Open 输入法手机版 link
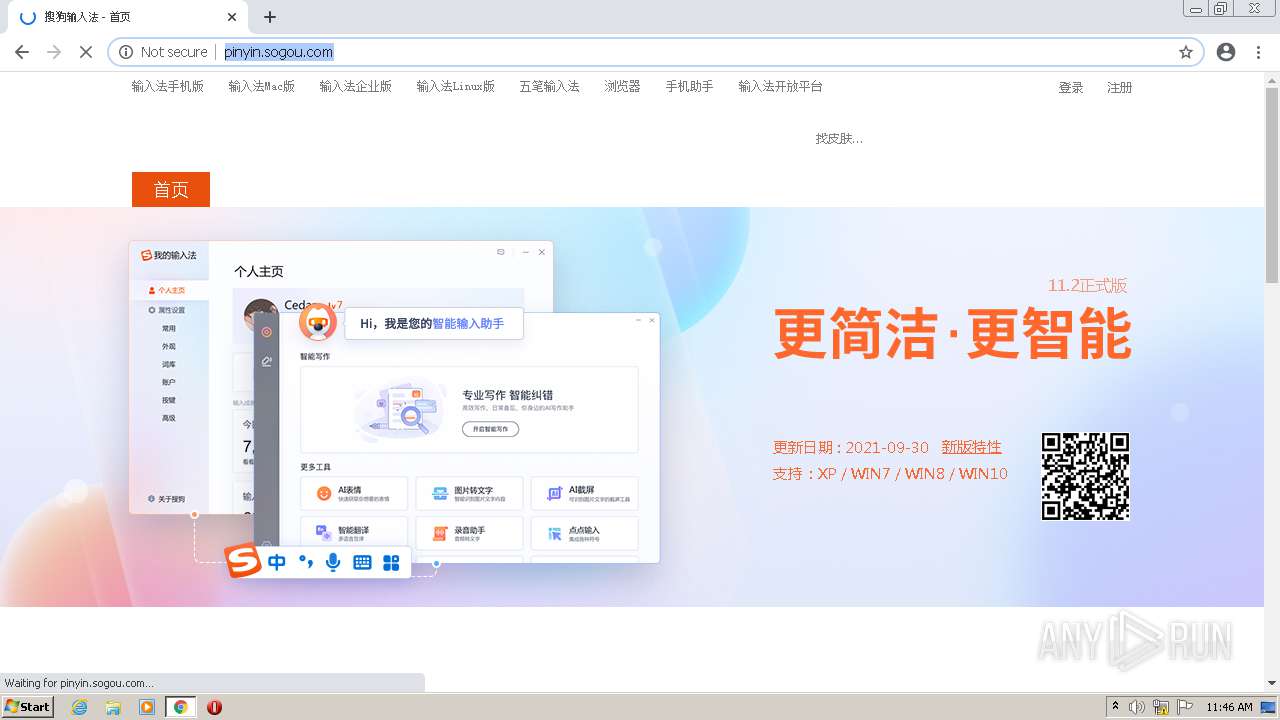Viewport: 1280px width, 720px height. click(168, 87)
